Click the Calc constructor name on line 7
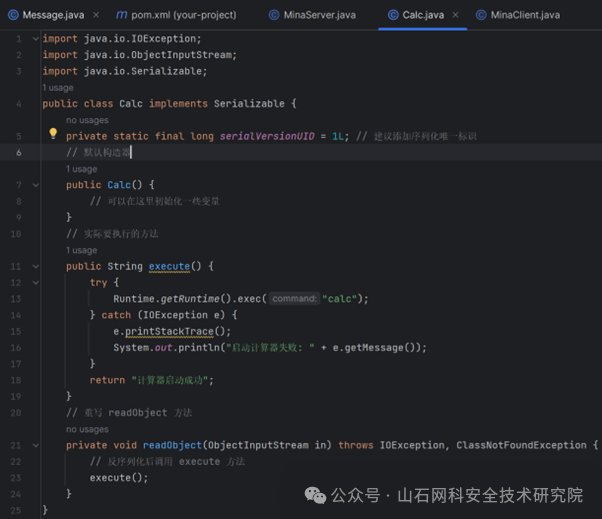Viewport: 602px width, 519px height. click(x=119, y=185)
